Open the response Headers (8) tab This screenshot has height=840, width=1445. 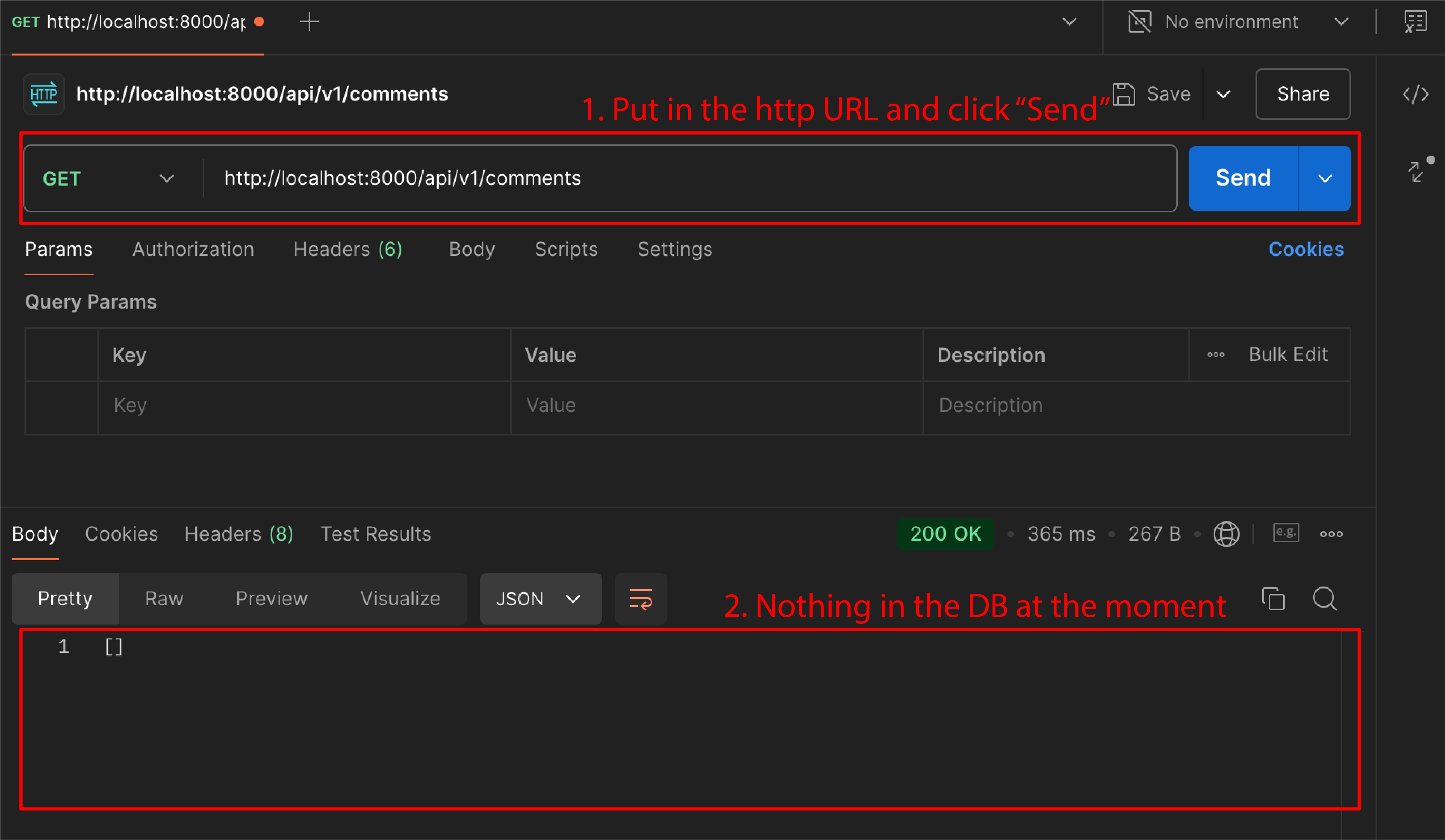[x=238, y=534]
